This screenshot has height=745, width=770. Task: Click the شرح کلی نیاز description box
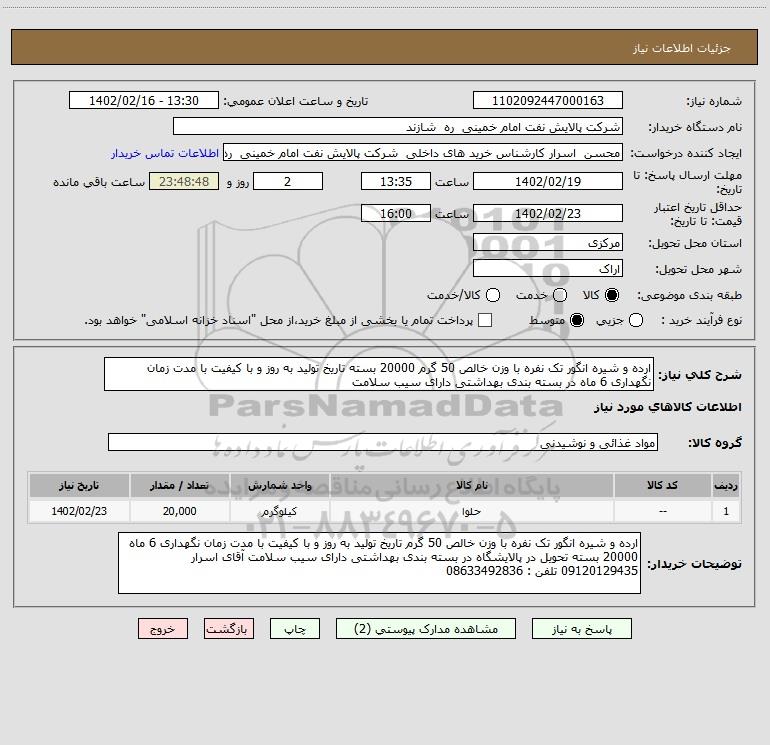pyautogui.click(x=379, y=374)
